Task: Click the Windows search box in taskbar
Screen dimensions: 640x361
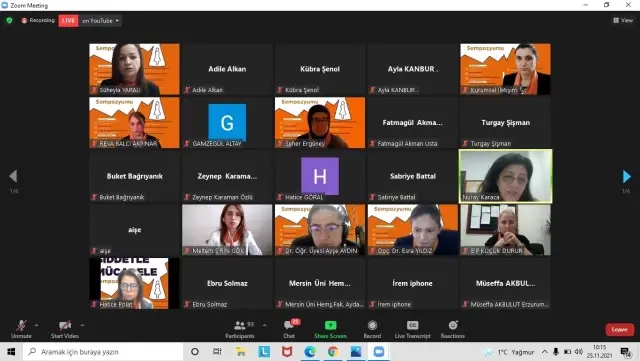Action: pyautogui.click(x=103, y=352)
